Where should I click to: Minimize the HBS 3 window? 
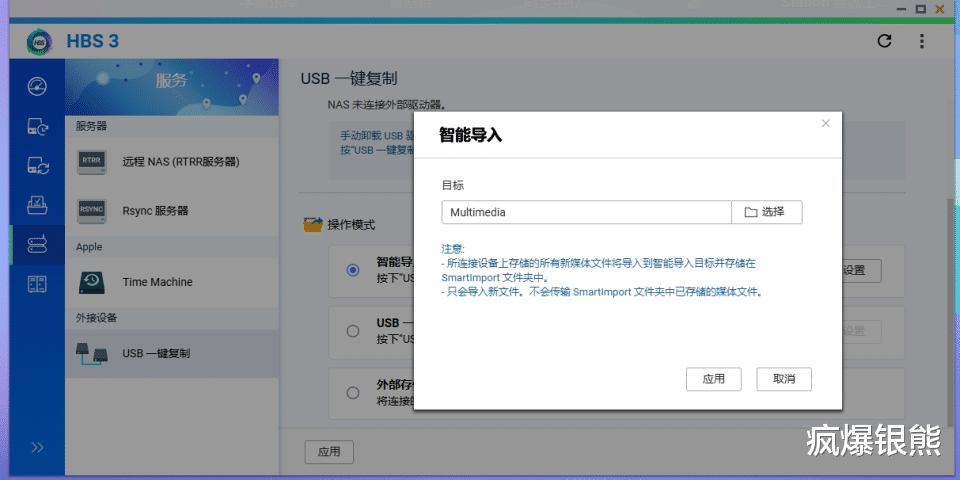(900, 10)
